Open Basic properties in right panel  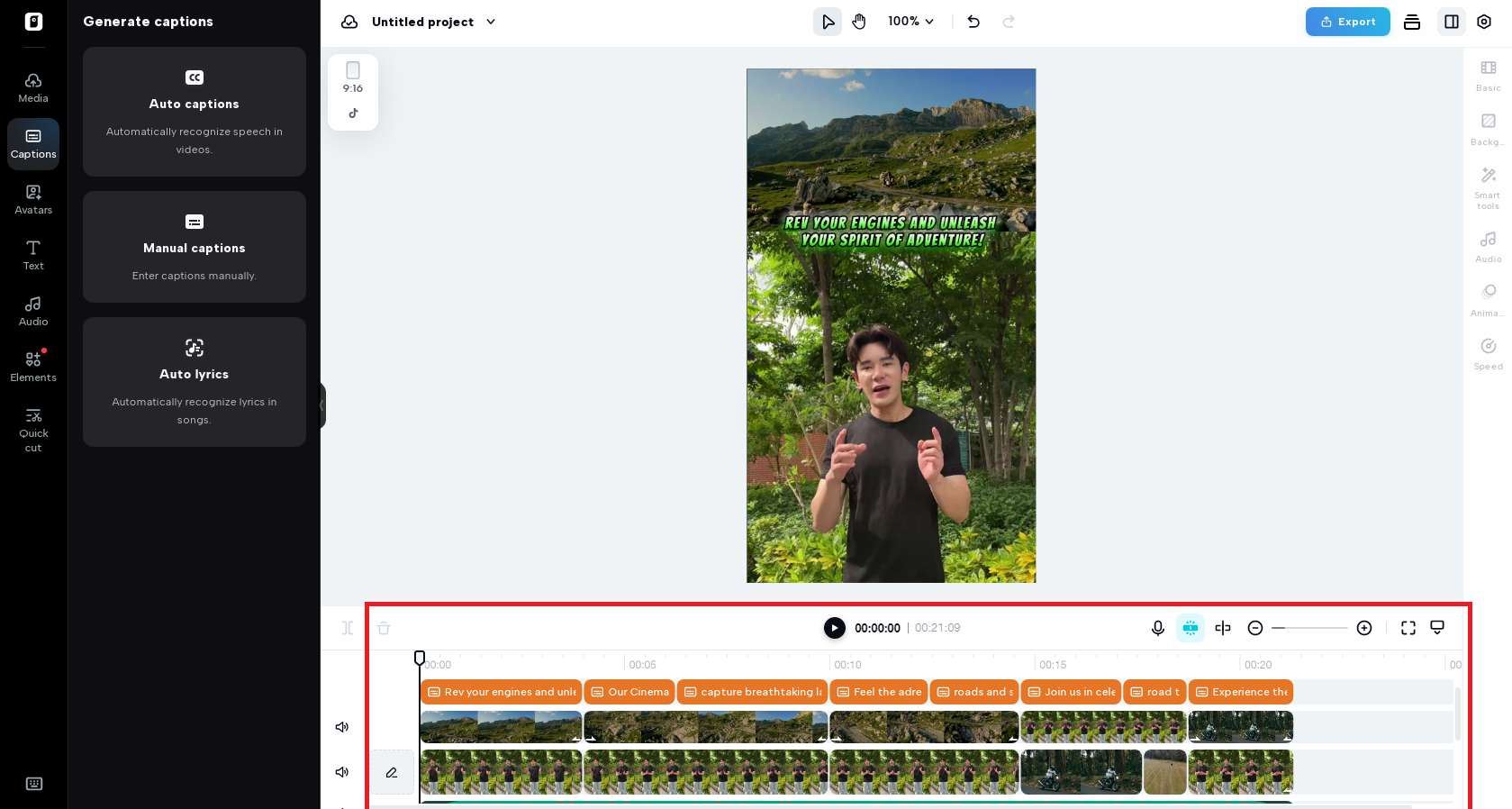tap(1488, 76)
